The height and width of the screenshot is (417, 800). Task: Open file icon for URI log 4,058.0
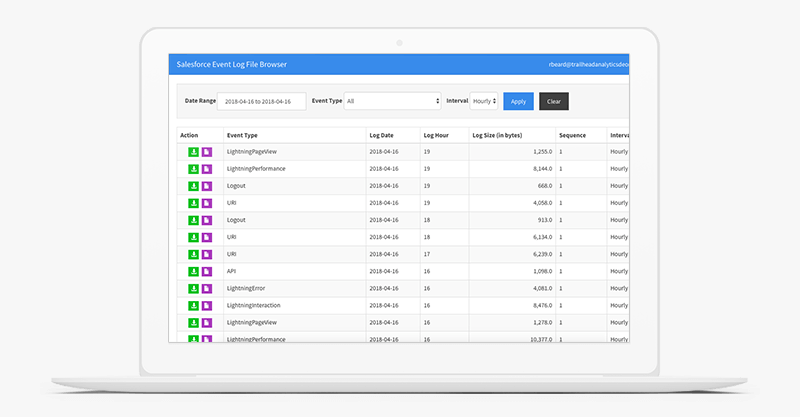point(207,203)
